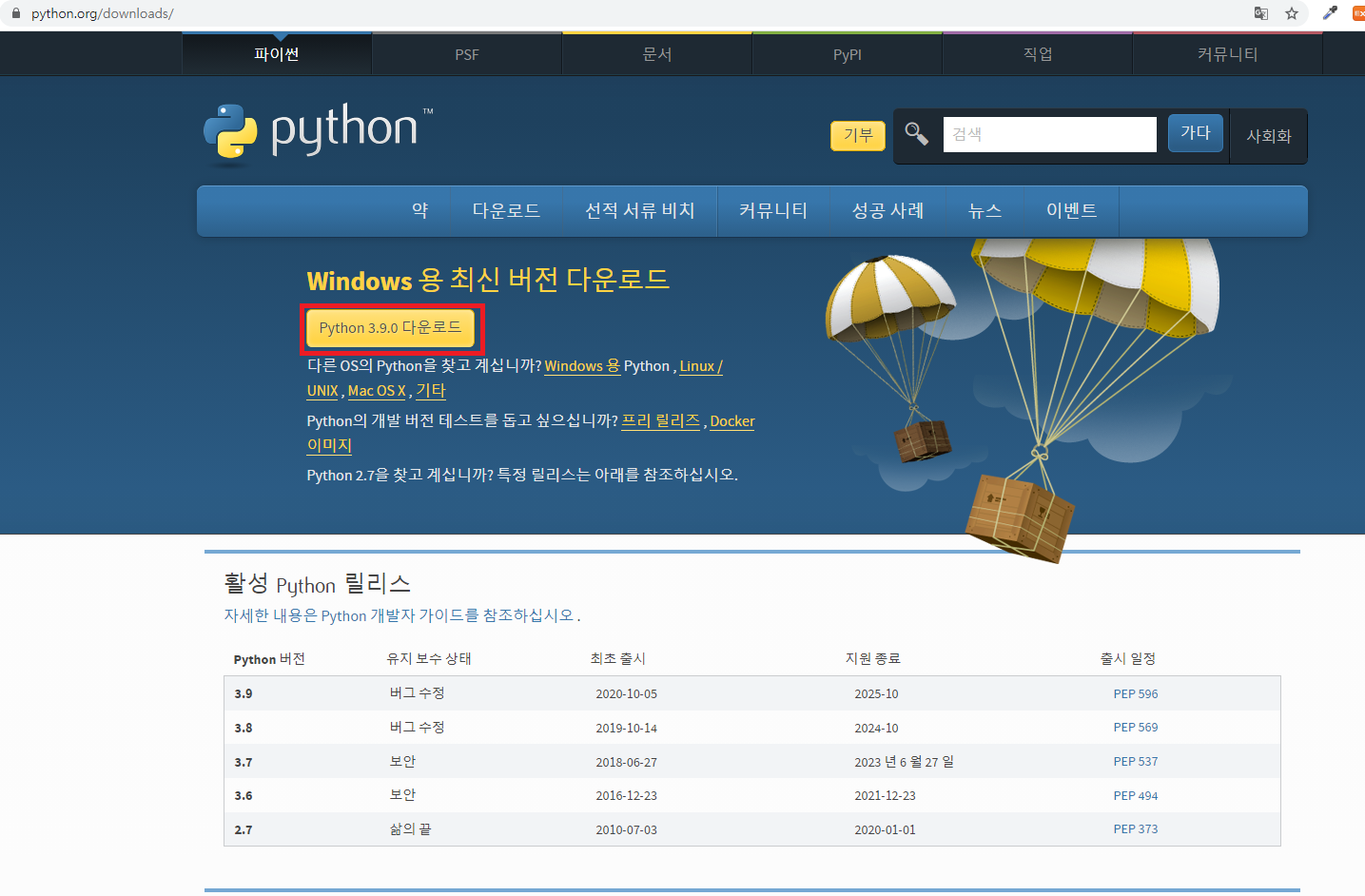Viewport: 1365px width, 896px height.
Task: Open the PEP 537 link
Action: coord(1136,761)
